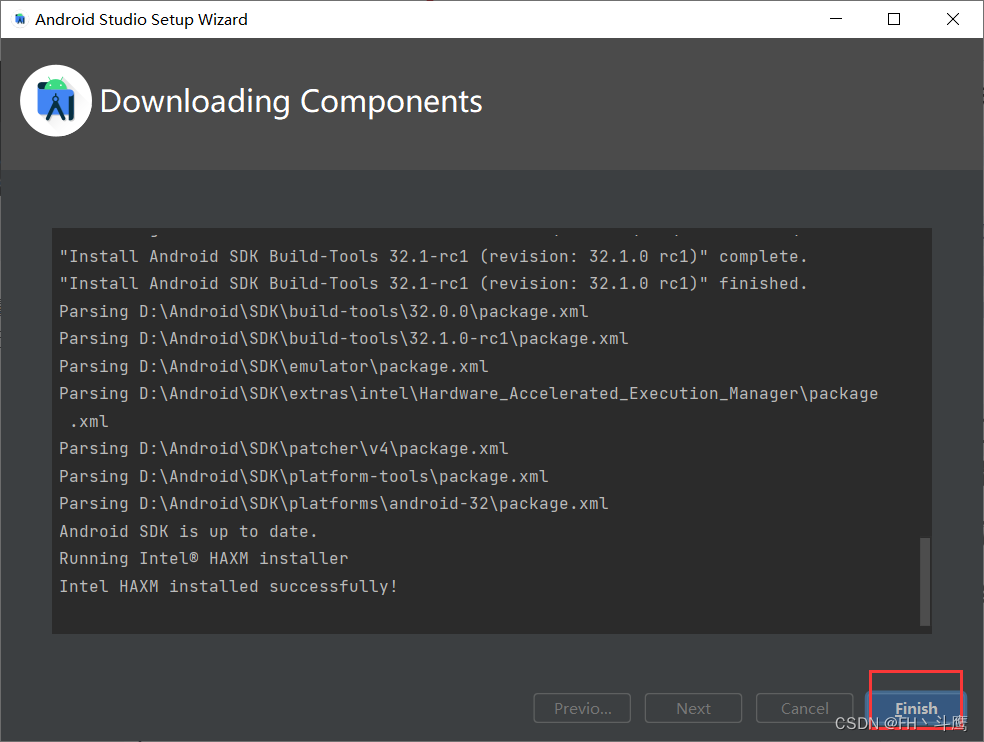The height and width of the screenshot is (742, 984).
Task: Click 'Intel HAXM installed successfully!' log line
Action: 228,586
